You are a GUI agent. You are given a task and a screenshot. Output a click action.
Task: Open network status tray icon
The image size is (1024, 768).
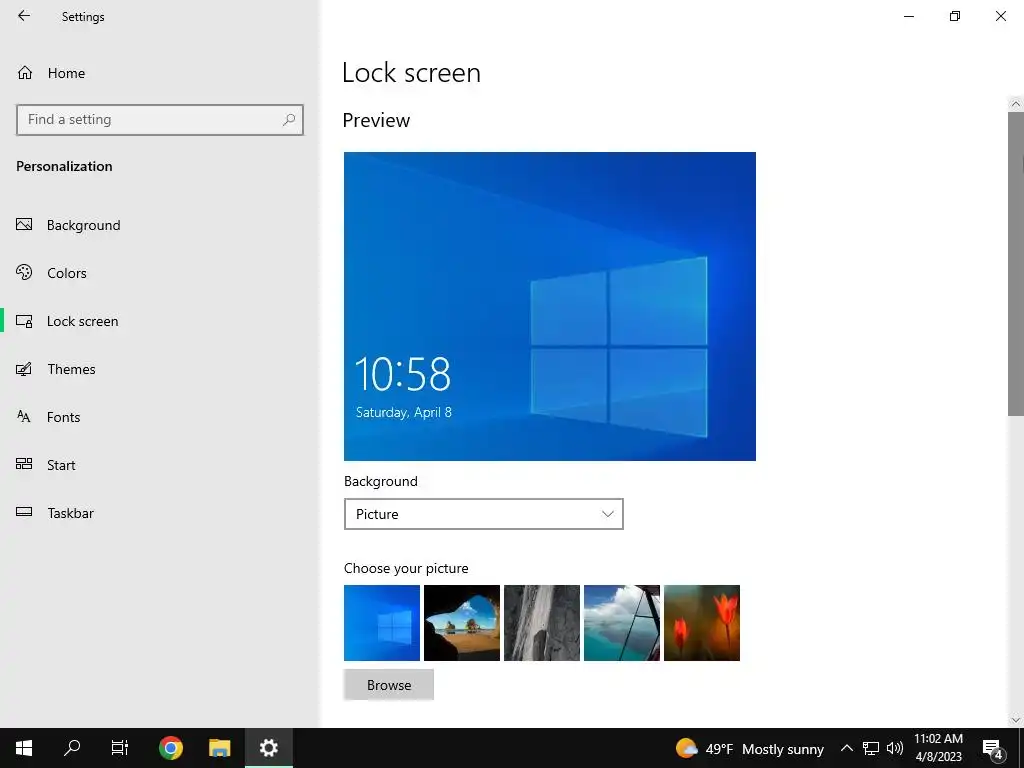pyautogui.click(x=871, y=748)
